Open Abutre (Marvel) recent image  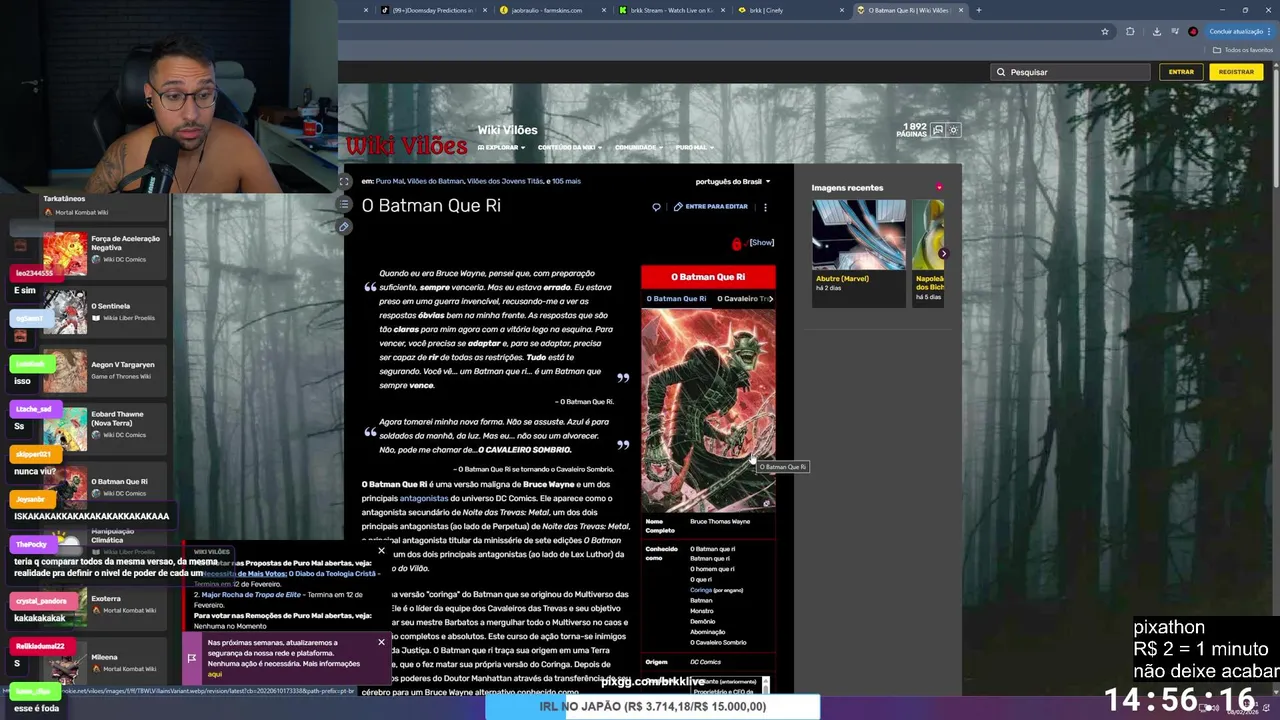click(858, 236)
